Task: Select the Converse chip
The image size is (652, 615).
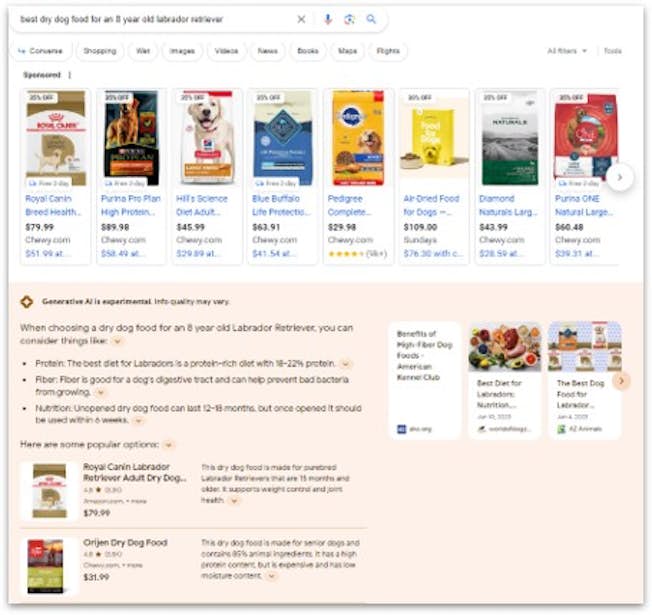Action: click(x=41, y=51)
